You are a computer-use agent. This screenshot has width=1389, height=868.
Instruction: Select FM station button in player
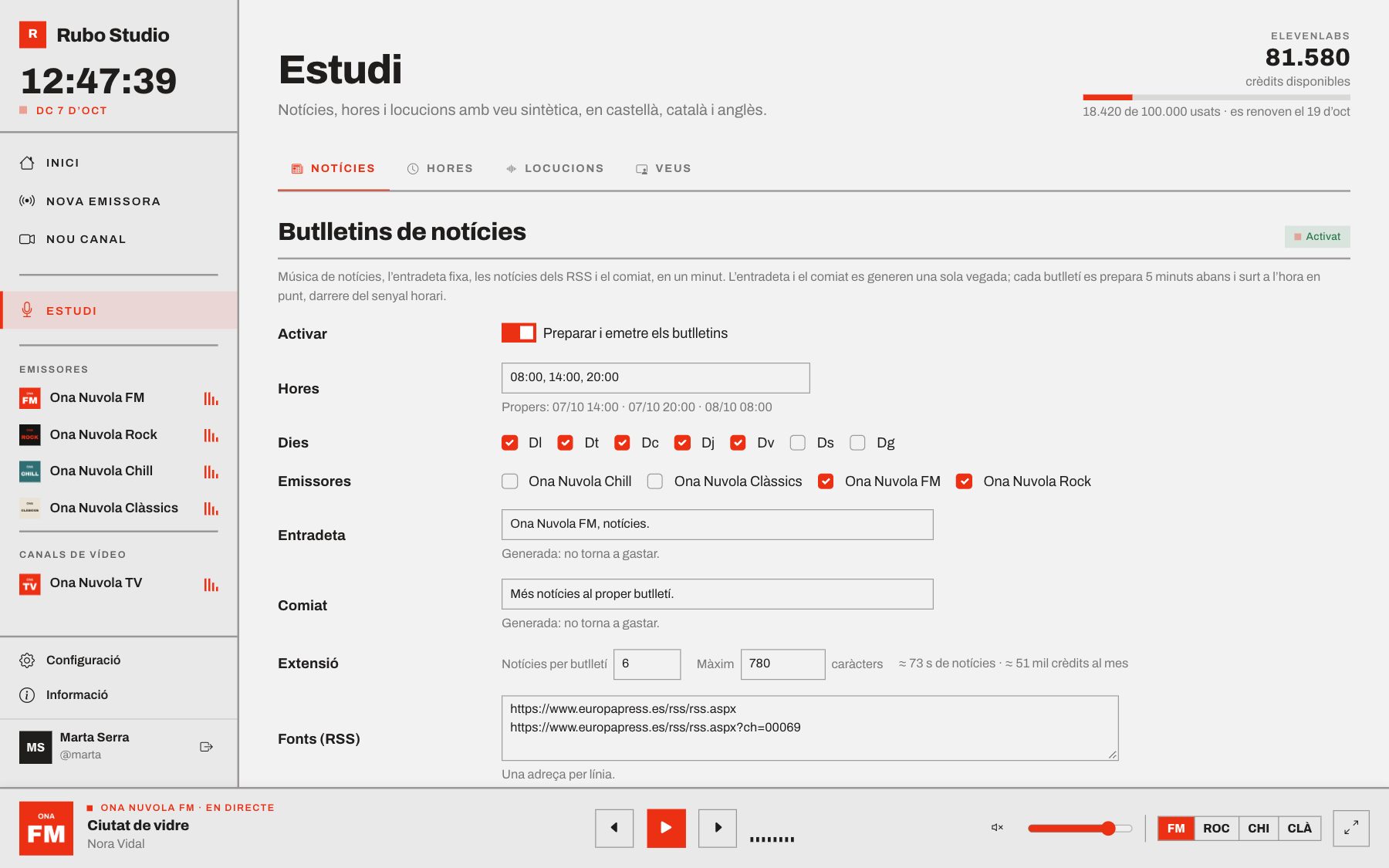coord(1176,828)
